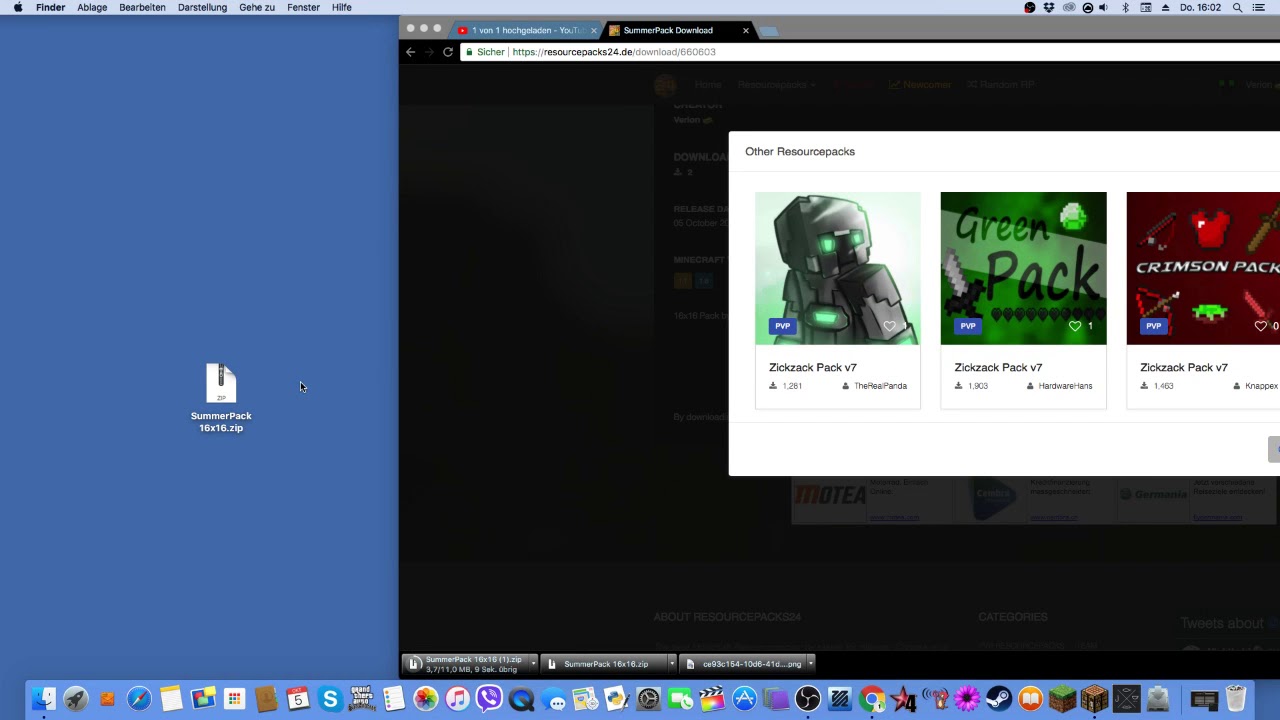The height and width of the screenshot is (720, 1280).
Task: Launch Launchpad rocket icon in dock
Action: click(75, 699)
